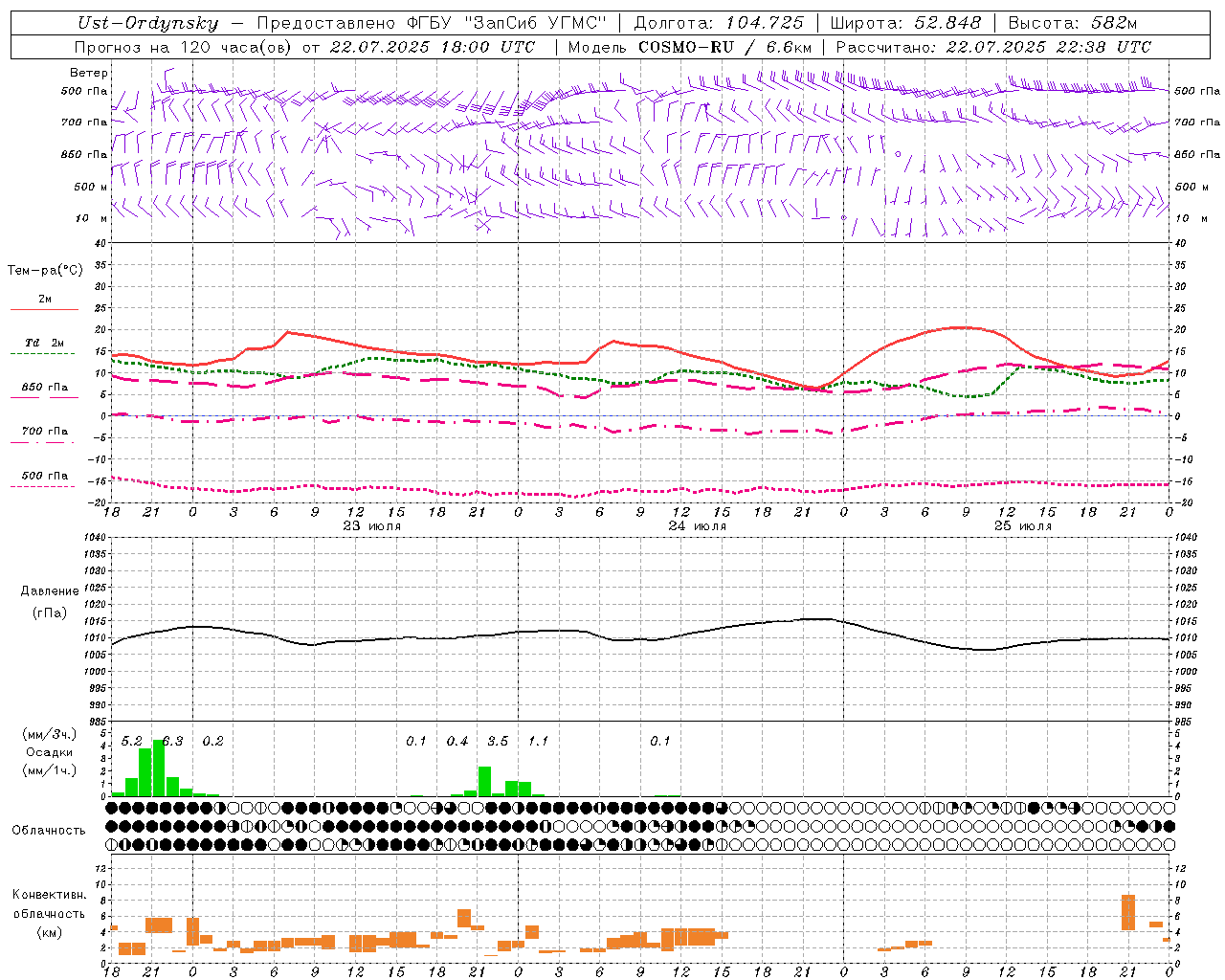This screenshot has height=980, width=1225.
Task: Click the '5.2' precipitation value
Action: (132, 741)
